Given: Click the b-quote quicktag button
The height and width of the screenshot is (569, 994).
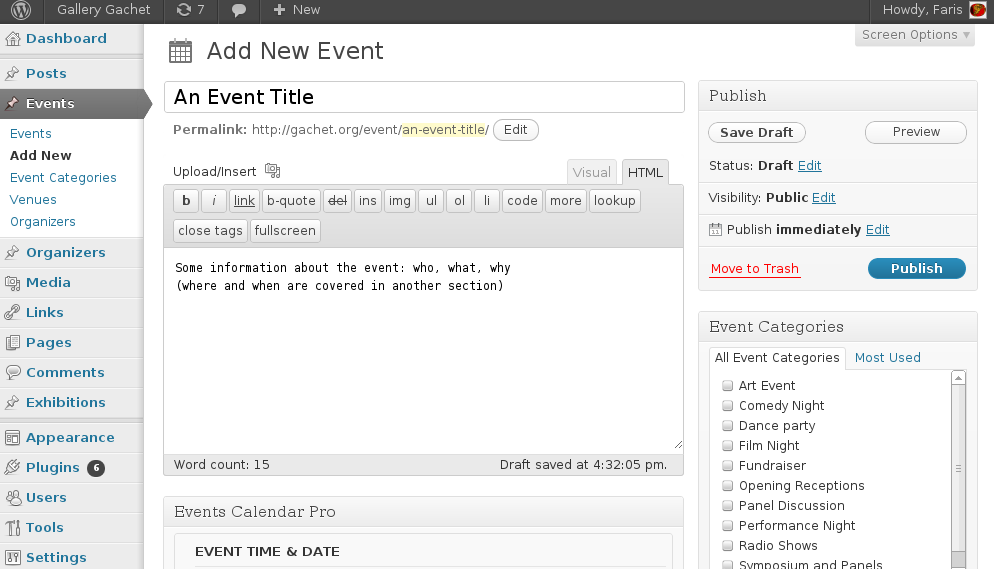Looking at the screenshot, I should (x=291, y=201).
